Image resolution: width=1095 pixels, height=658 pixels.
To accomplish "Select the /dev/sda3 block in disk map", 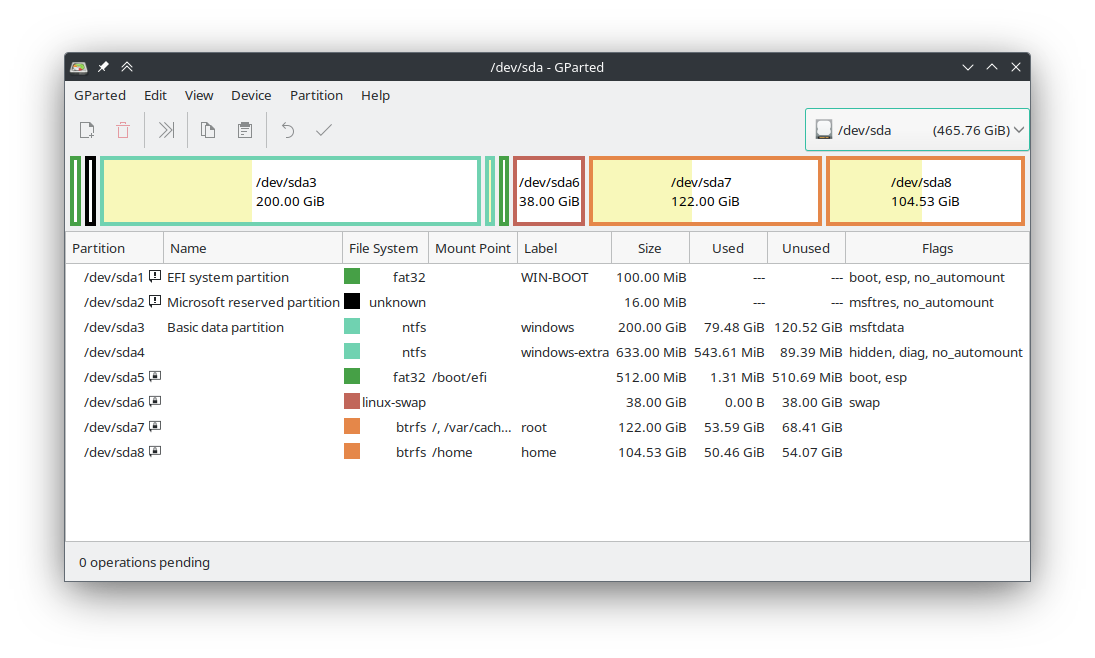I will point(291,191).
